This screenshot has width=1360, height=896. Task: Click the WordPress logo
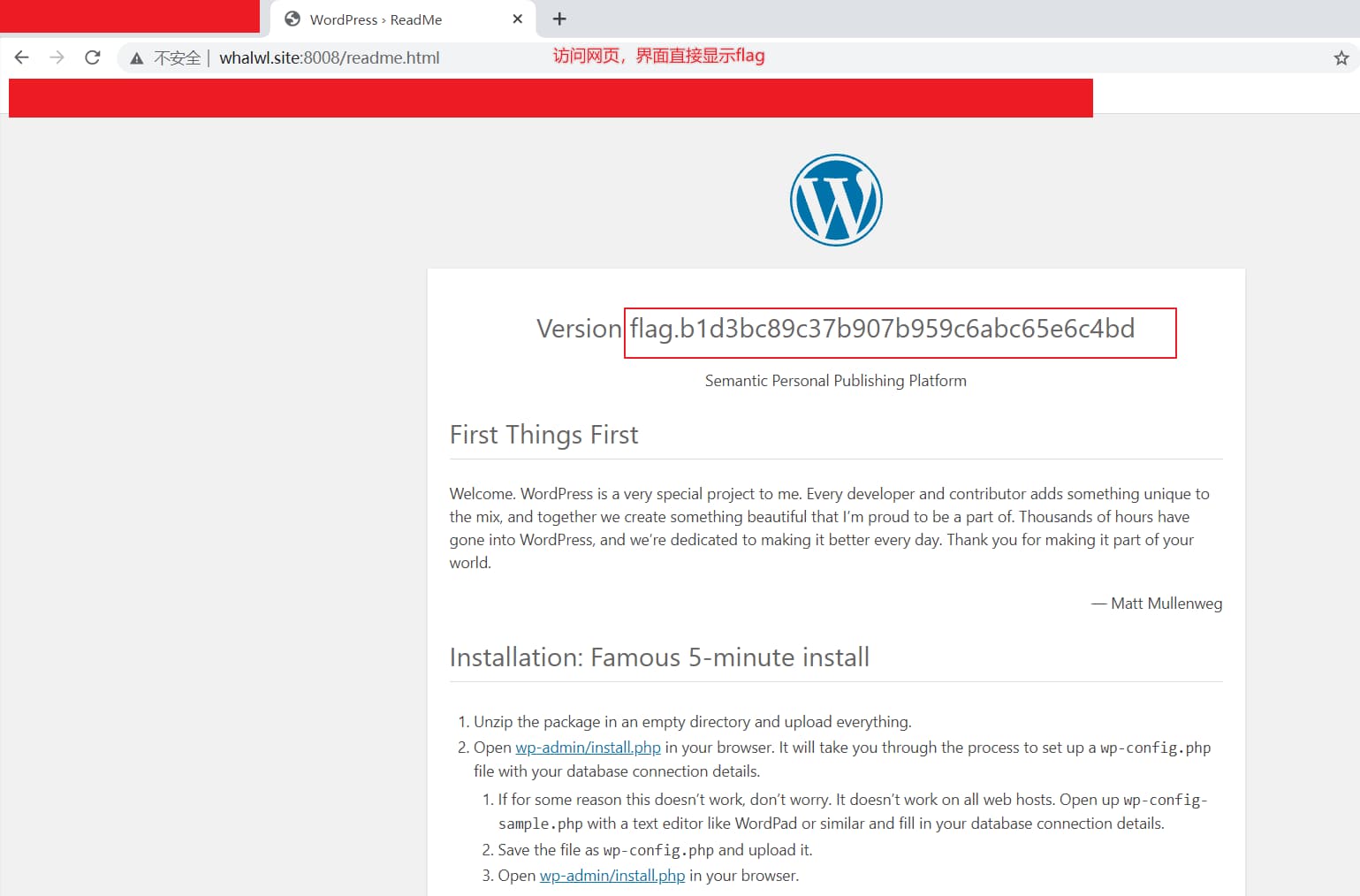[x=836, y=200]
